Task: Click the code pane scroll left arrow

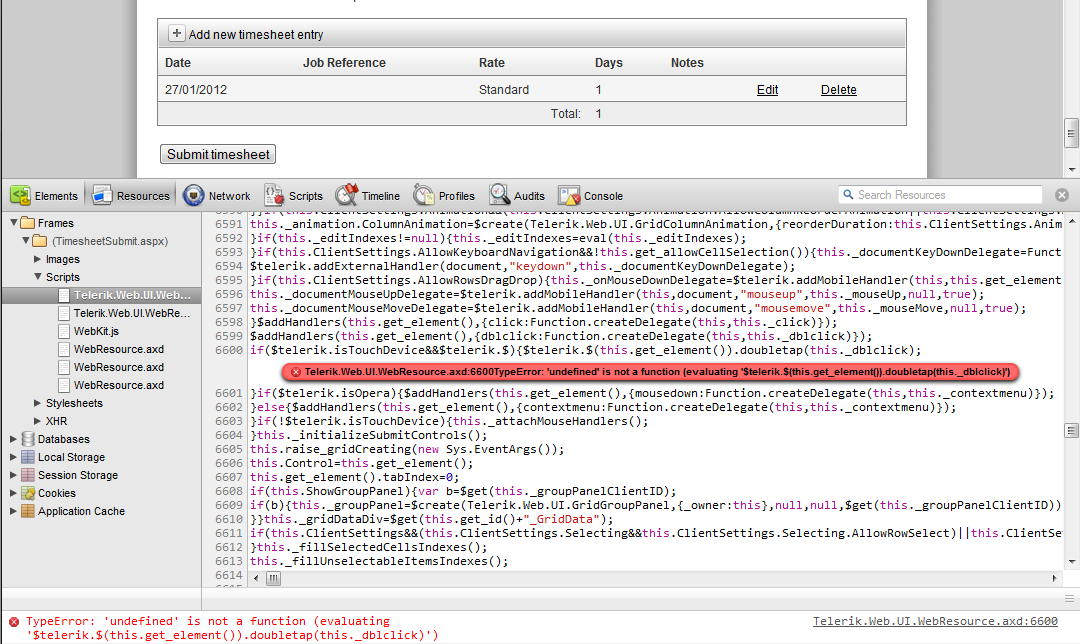Action: (x=256, y=579)
